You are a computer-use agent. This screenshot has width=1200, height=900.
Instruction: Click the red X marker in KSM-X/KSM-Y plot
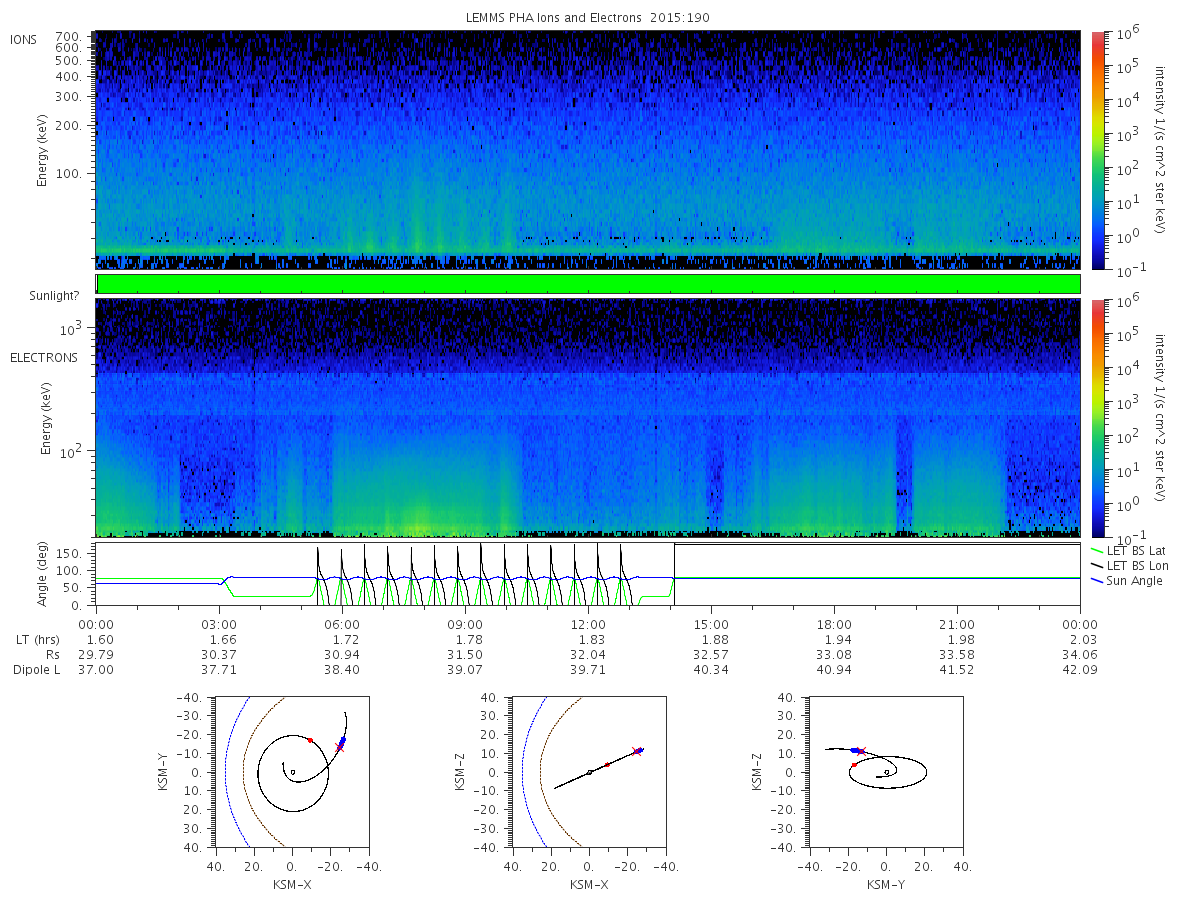[340, 747]
